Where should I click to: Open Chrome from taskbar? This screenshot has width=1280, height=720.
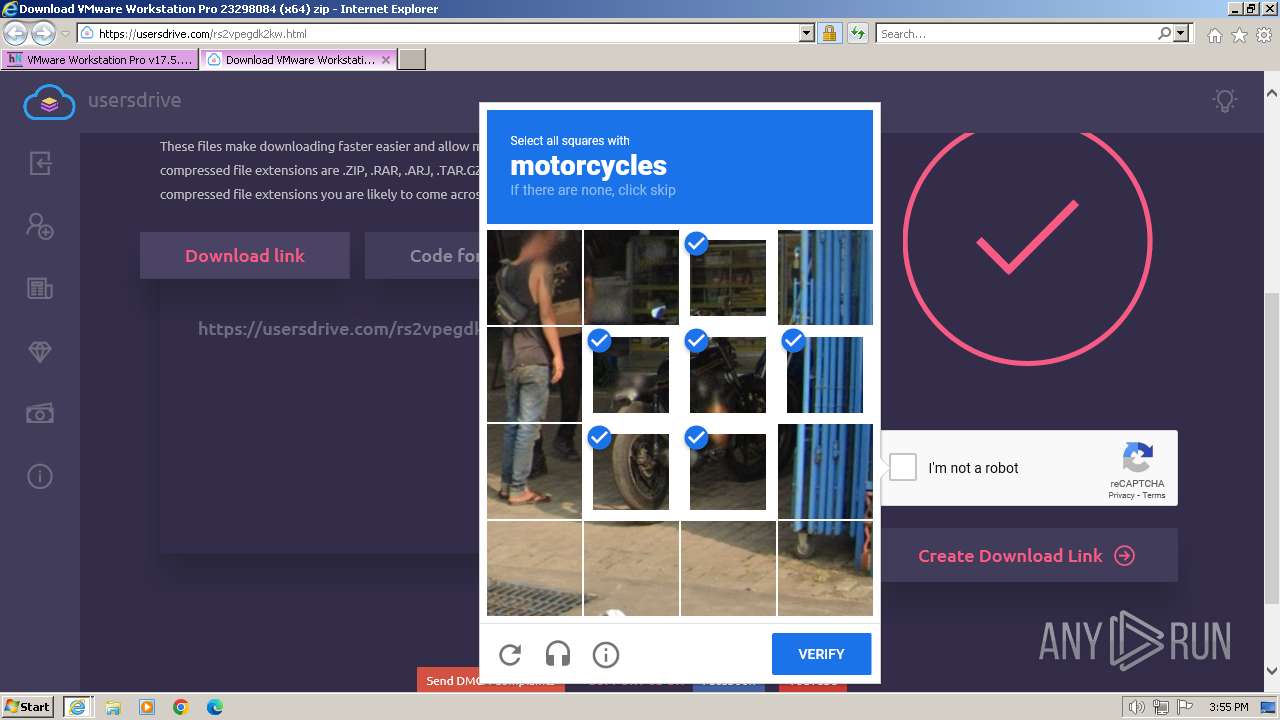181,707
